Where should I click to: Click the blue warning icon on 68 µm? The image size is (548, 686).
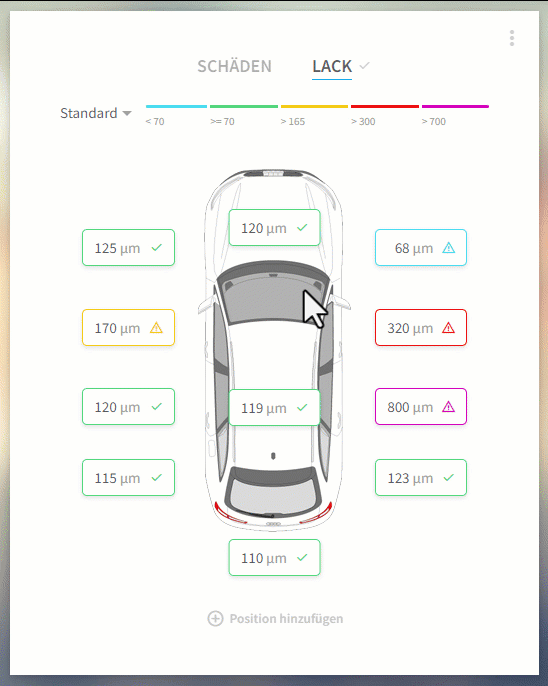(448, 248)
